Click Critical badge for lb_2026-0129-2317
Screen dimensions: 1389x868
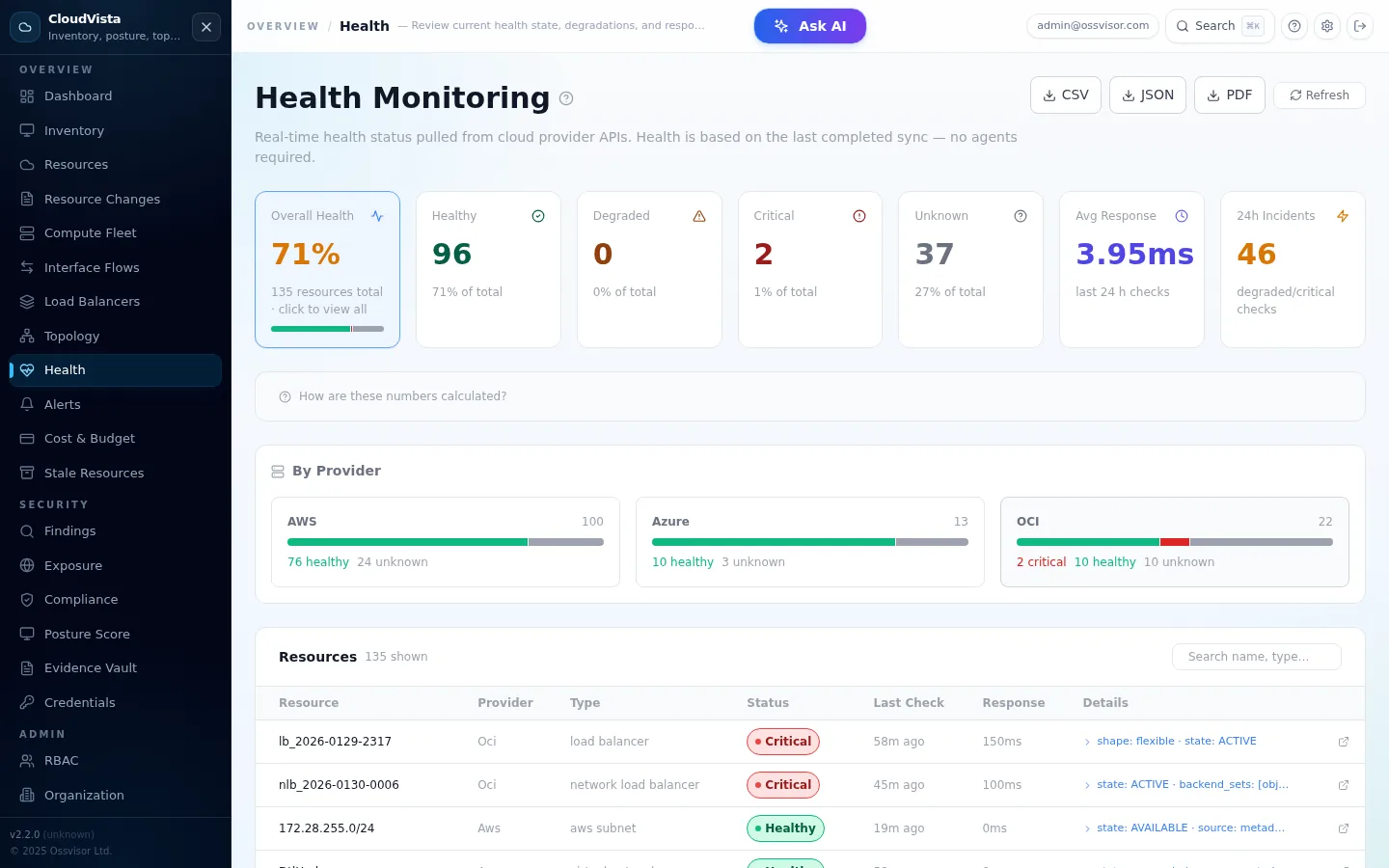click(x=783, y=742)
